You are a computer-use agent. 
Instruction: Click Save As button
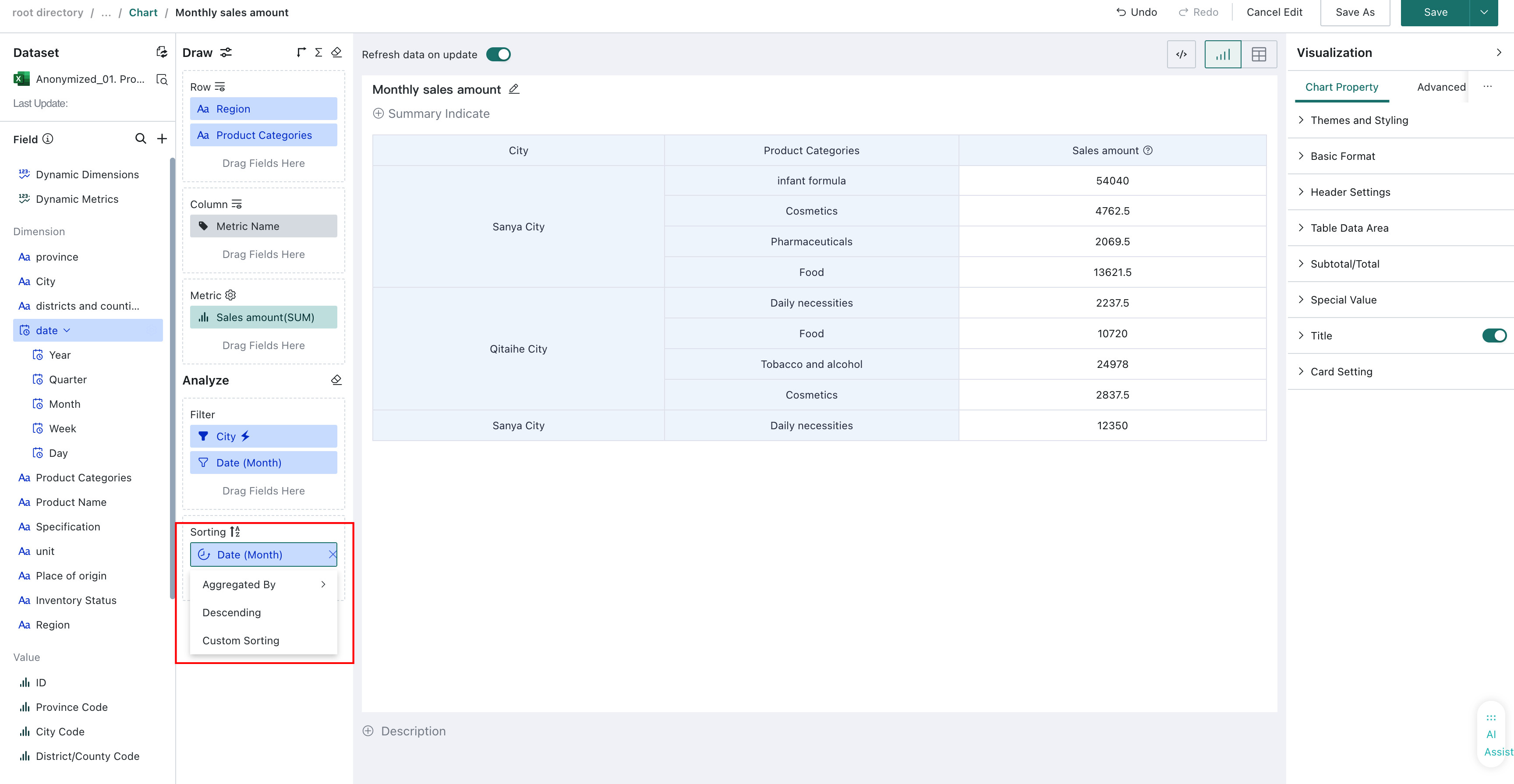coord(1355,12)
